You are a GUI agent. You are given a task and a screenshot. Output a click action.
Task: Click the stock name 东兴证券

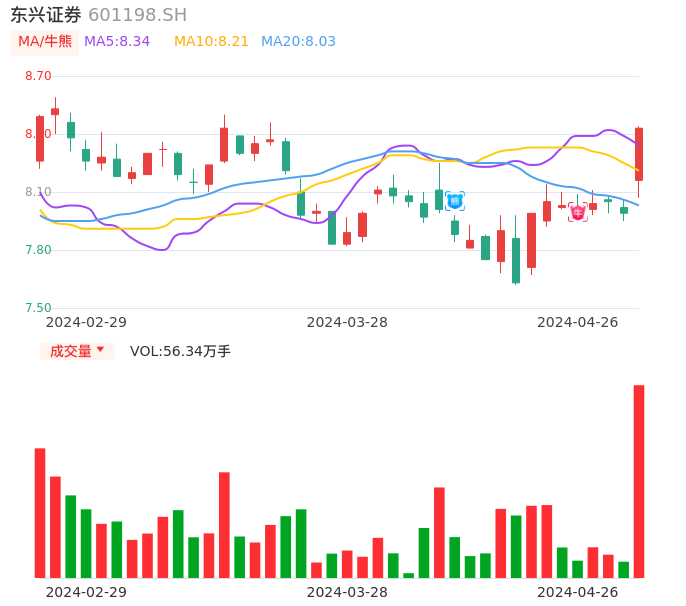tap(46, 15)
